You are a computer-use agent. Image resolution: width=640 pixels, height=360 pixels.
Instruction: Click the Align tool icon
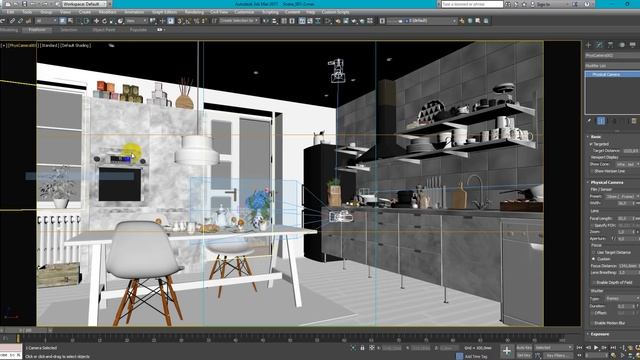275,21
